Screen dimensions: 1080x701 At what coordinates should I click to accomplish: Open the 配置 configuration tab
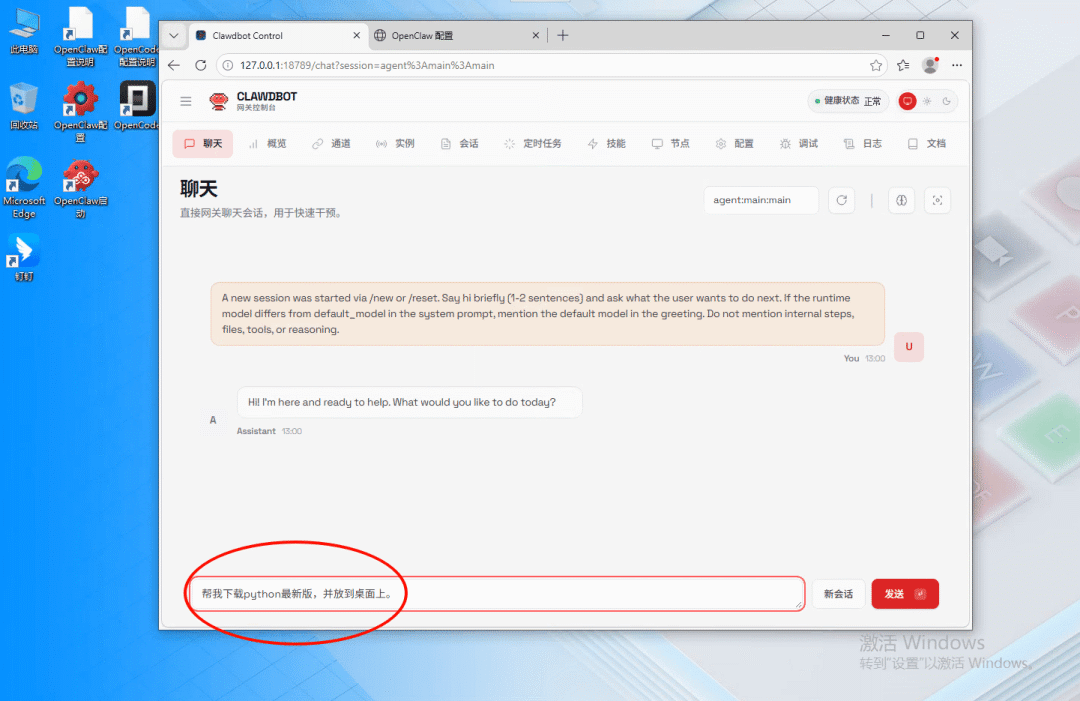(735, 144)
